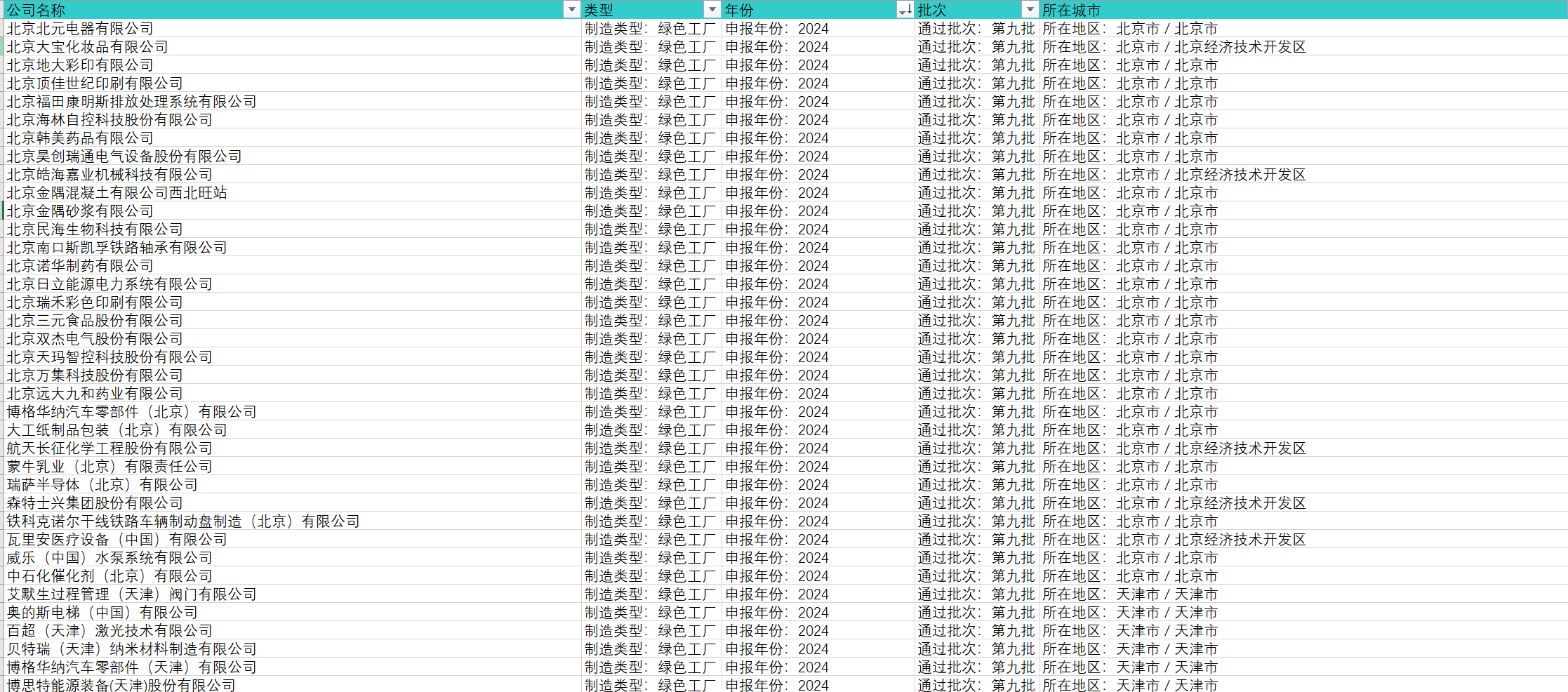Click cell 北京天玛智控科技股份有限公司
1568x692 pixels.
point(293,357)
